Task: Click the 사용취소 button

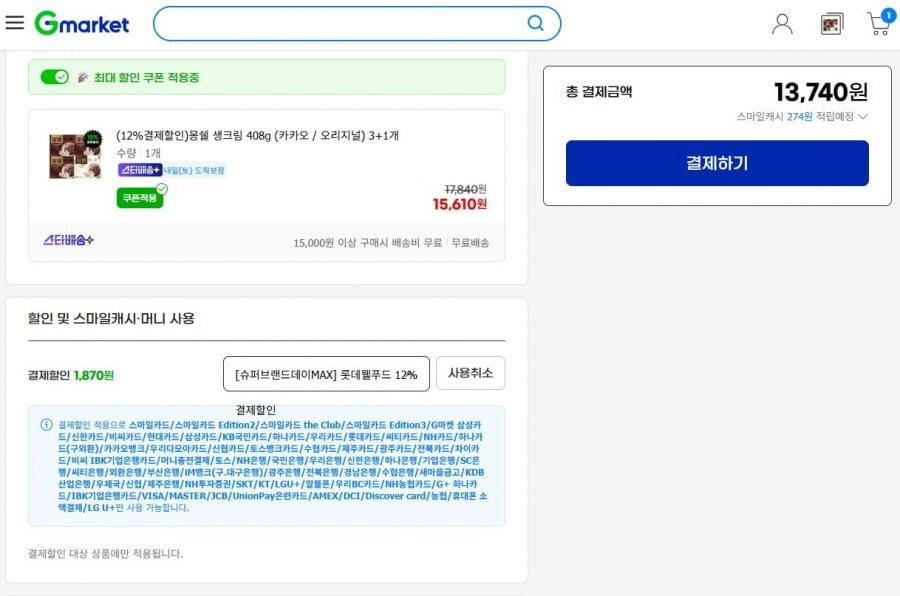Action: pyautogui.click(x=470, y=373)
